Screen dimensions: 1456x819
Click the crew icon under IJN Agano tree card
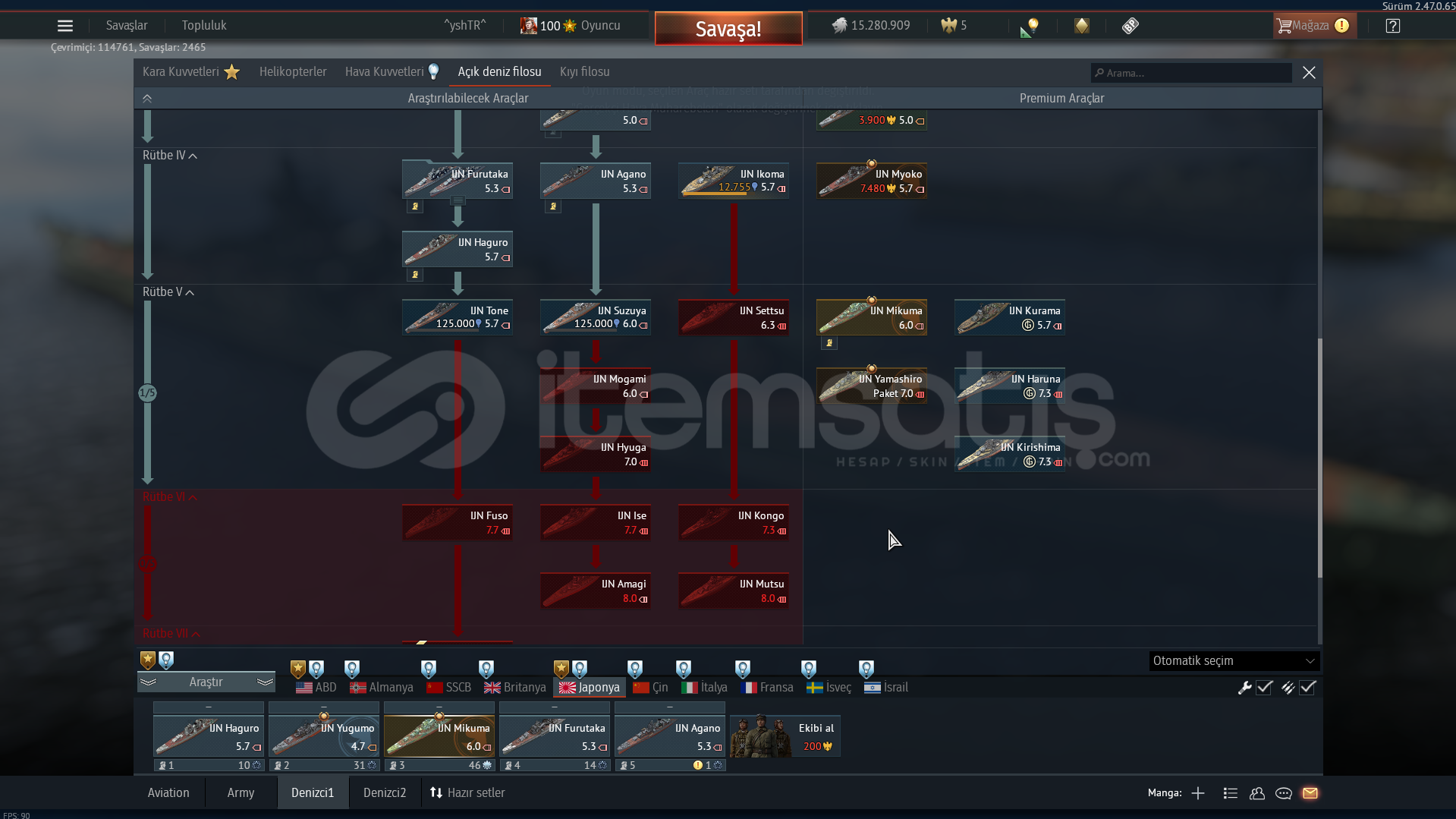tap(553, 206)
